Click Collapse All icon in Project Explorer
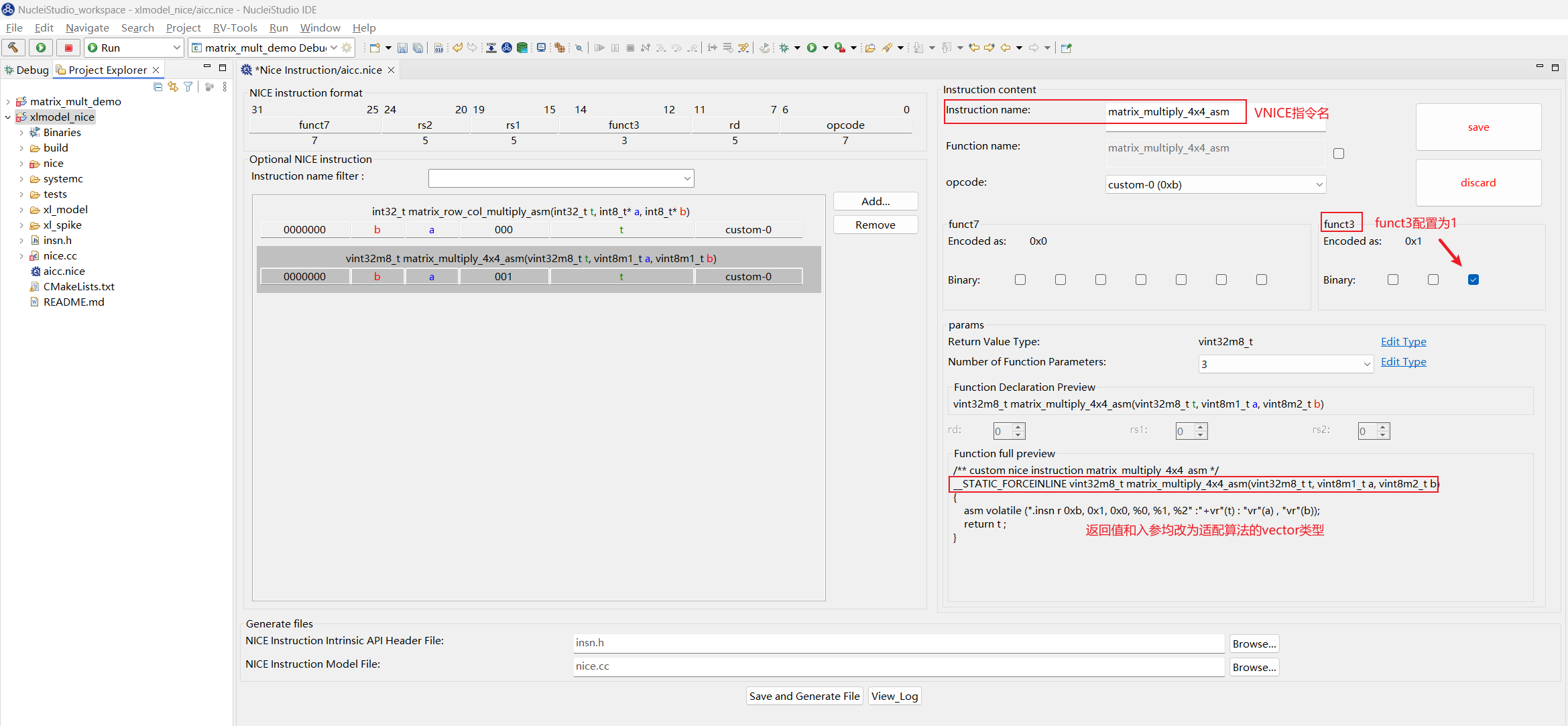The width and height of the screenshot is (1568, 726). pyautogui.click(x=158, y=87)
